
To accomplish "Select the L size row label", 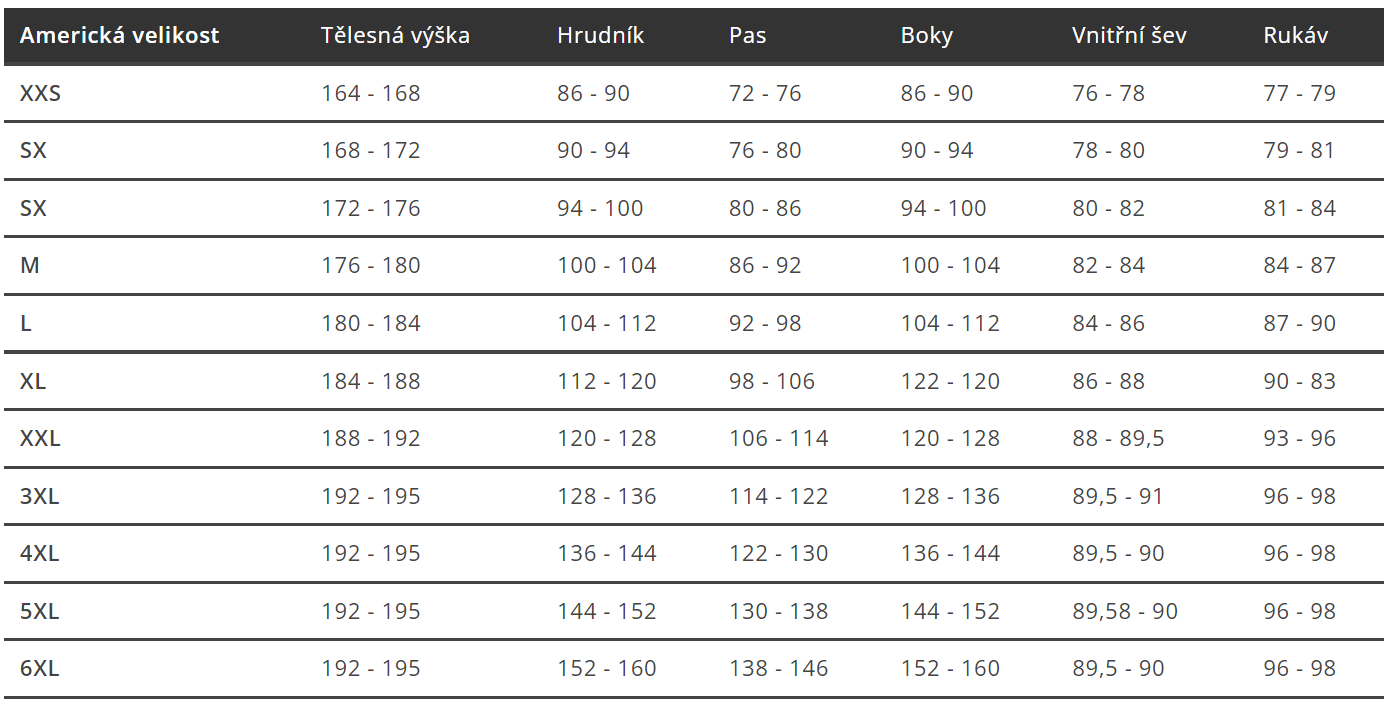I will [26, 324].
